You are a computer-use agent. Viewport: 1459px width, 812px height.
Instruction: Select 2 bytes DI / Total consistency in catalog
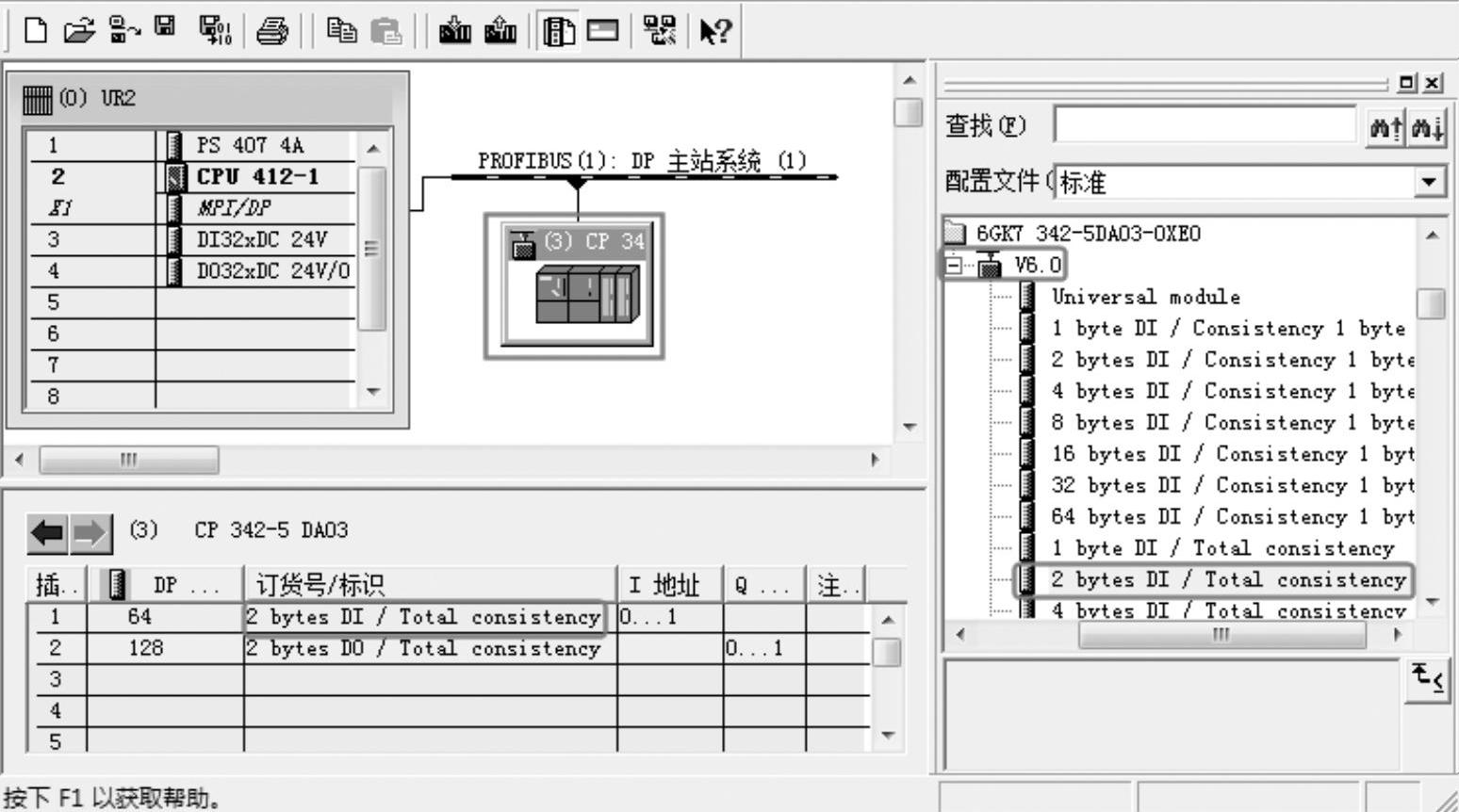pos(1228,579)
